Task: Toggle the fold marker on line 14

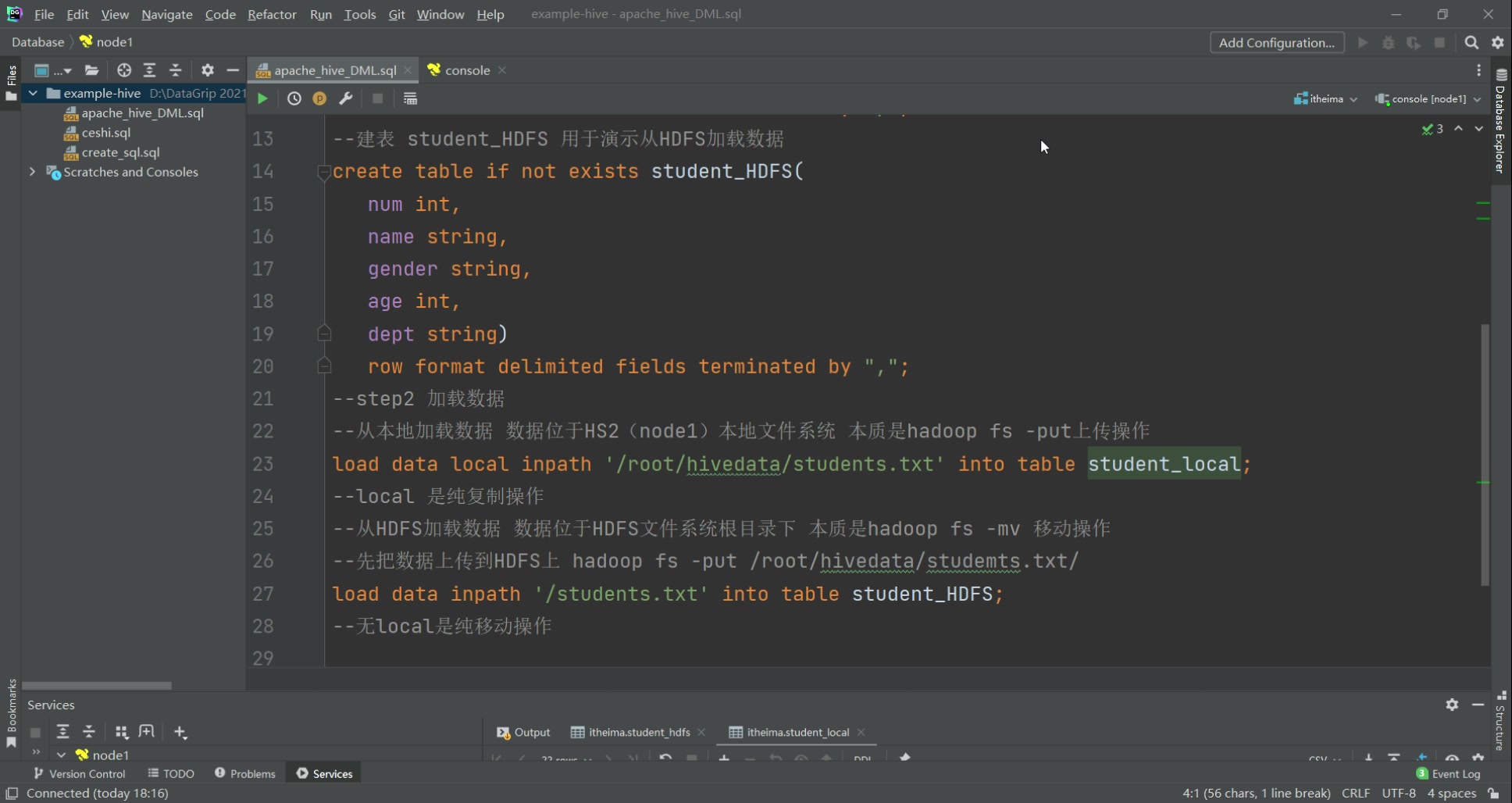Action: (324, 172)
